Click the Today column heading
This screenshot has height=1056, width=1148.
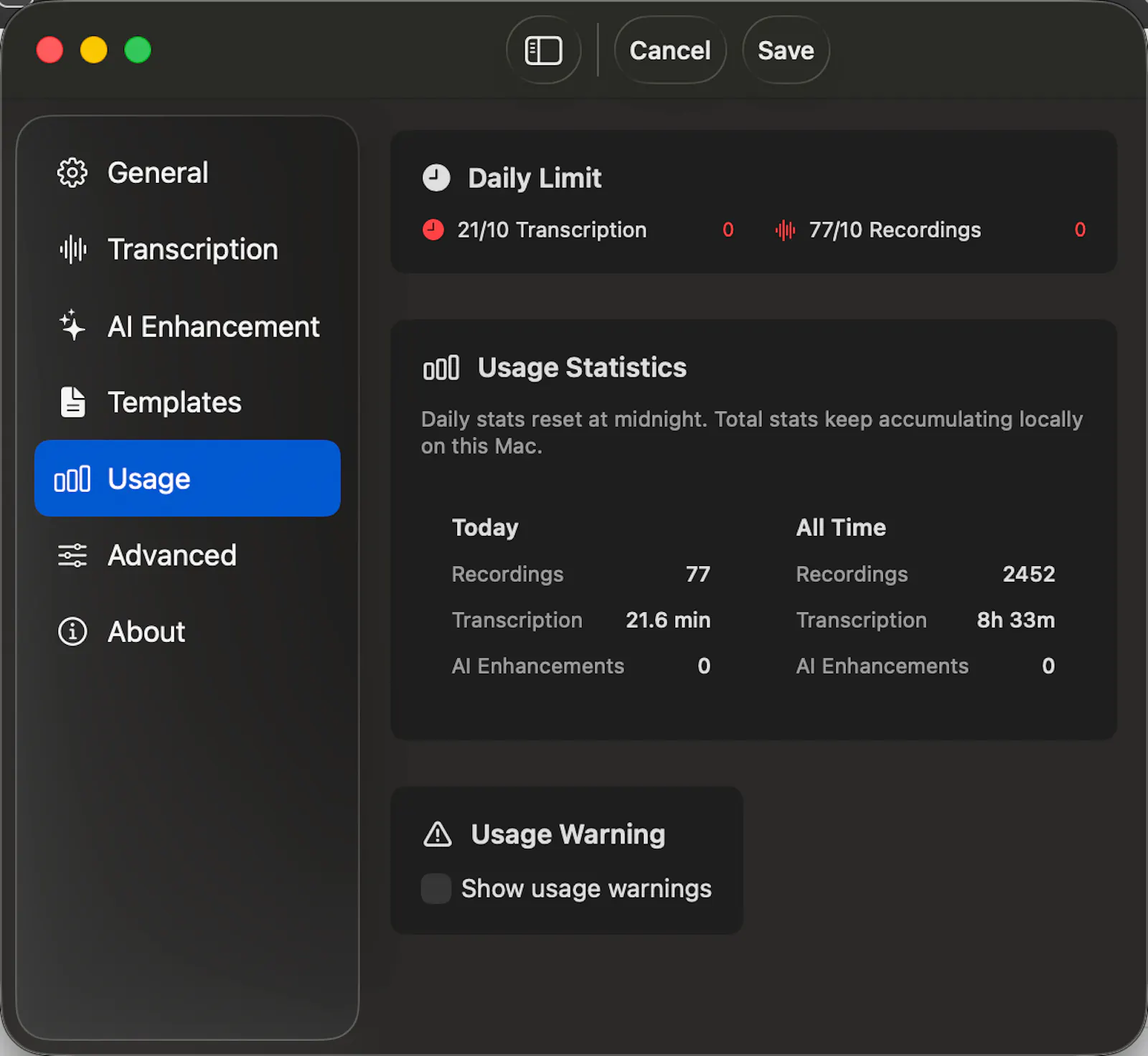click(x=485, y=528)
